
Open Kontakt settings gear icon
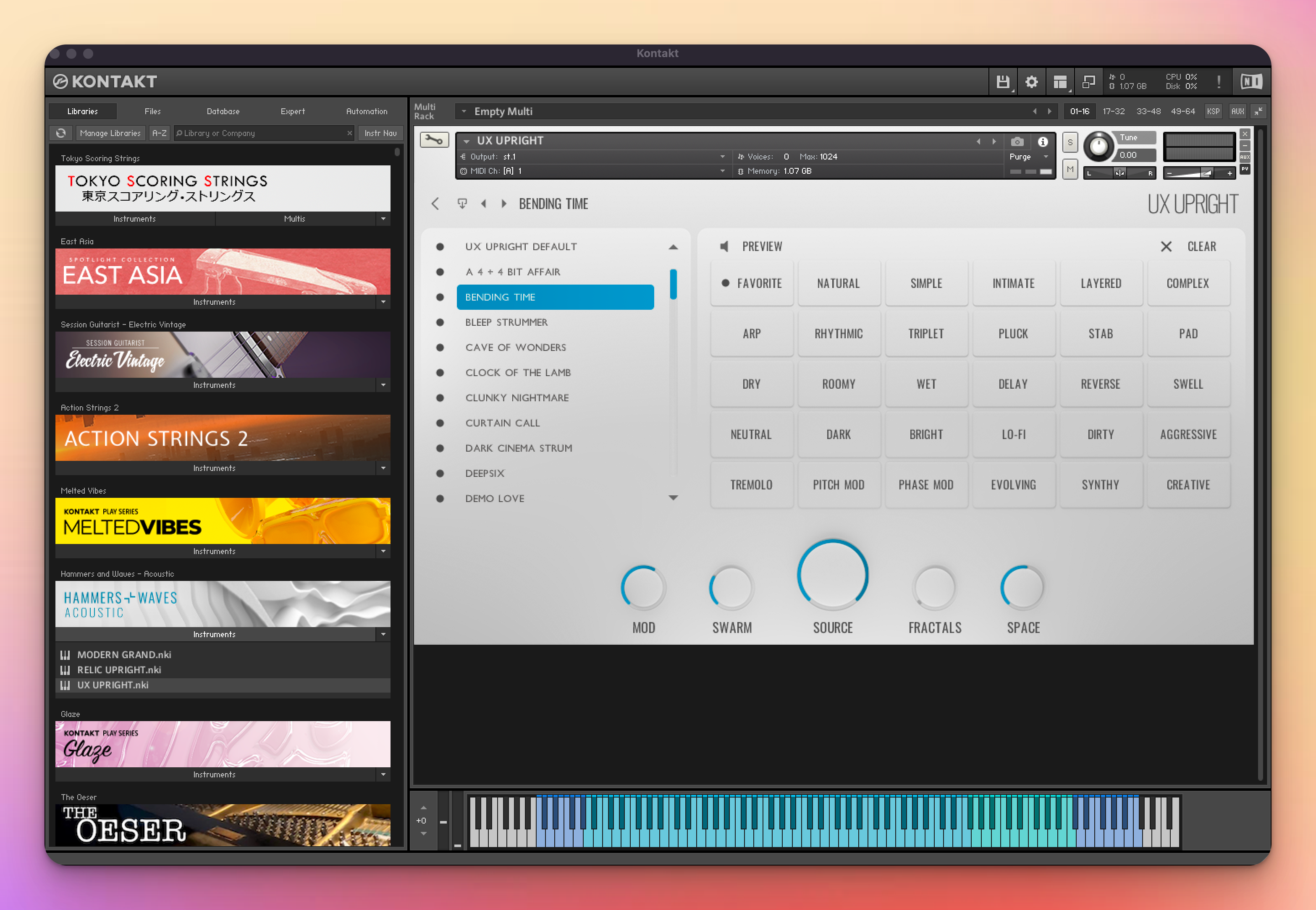pos(1031,82)
